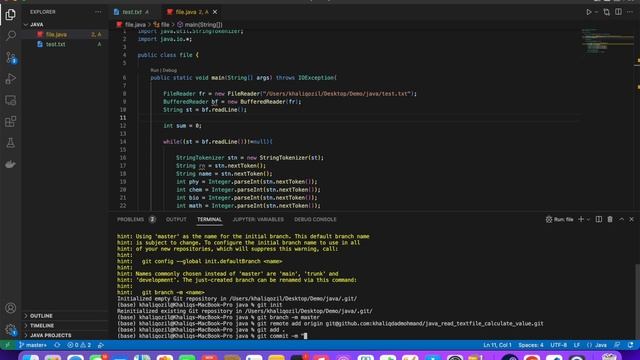Click the feedback icon in status bar
Image resolution: width=640 pixels, height=360 pixels.
tap(617, 345)
